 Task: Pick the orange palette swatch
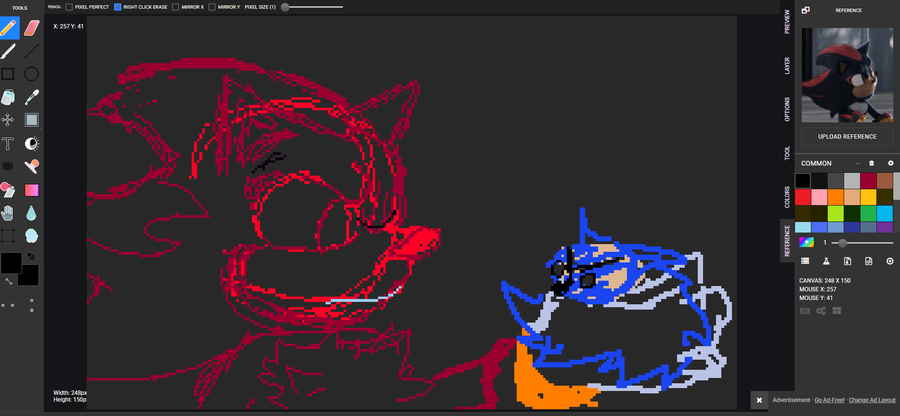click(835, 197)
